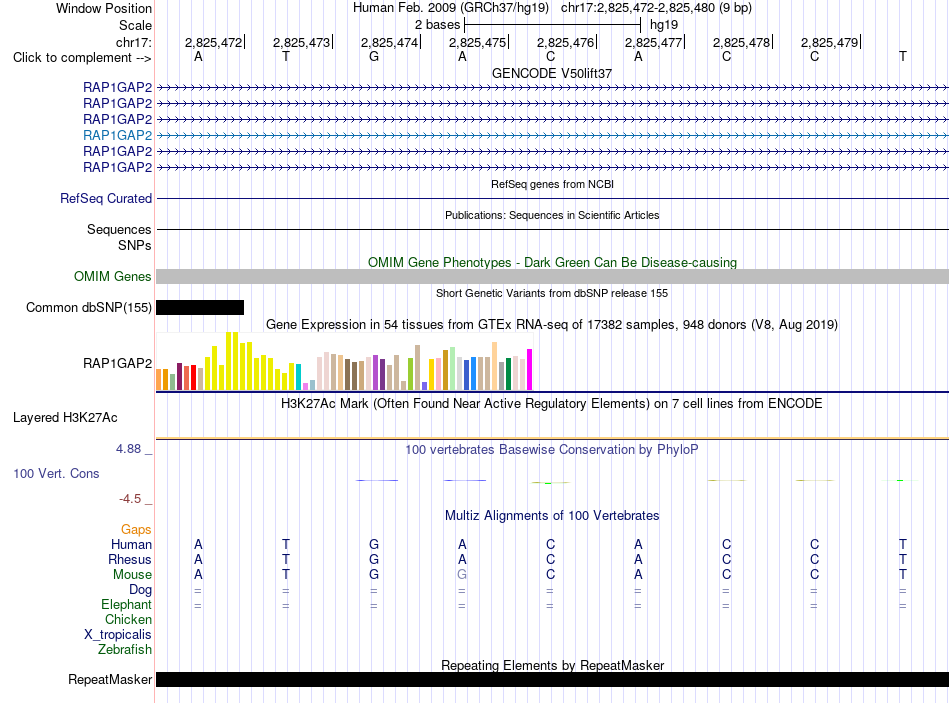Open Multiz Alignments of 100 Vertebrates title
This screenshot has width=950, height=703.
click(x=552, y=516)
